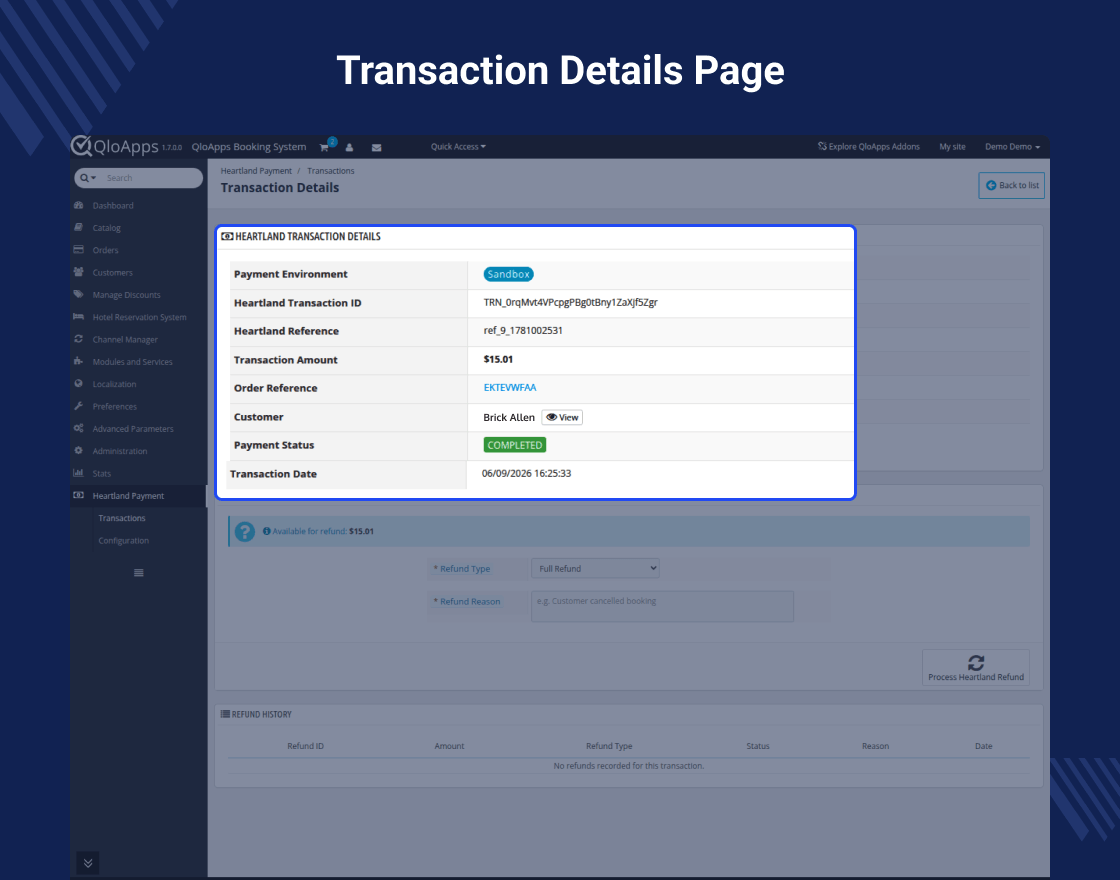The image size is (1120, 880).
Task: Click the Refund ID column header
Action: (x=306, y=746)
